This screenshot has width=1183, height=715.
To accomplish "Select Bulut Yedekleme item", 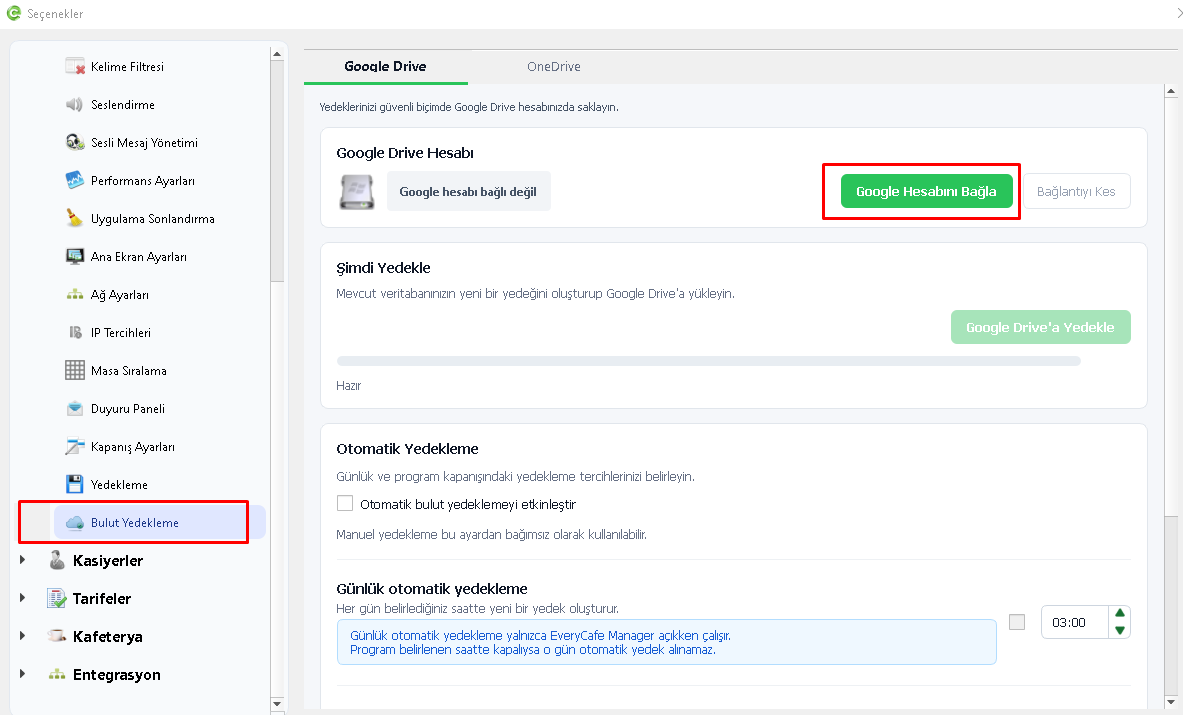I will pyautogui.click(x=159, y=522).
